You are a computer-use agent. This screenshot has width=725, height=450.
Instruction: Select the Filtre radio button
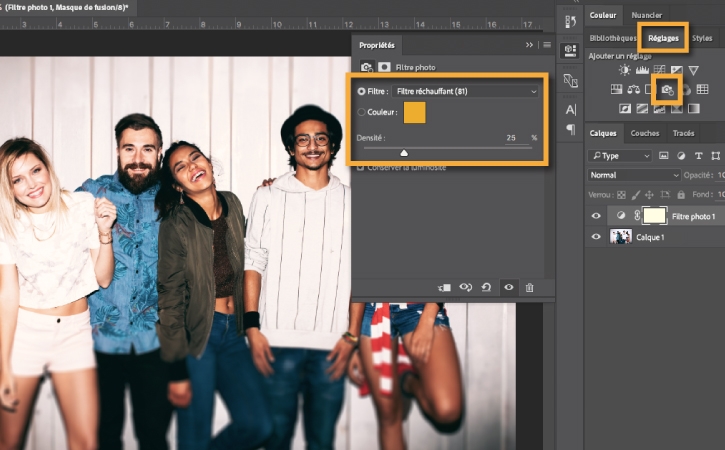pyautogui.click(x=361, y=91)
